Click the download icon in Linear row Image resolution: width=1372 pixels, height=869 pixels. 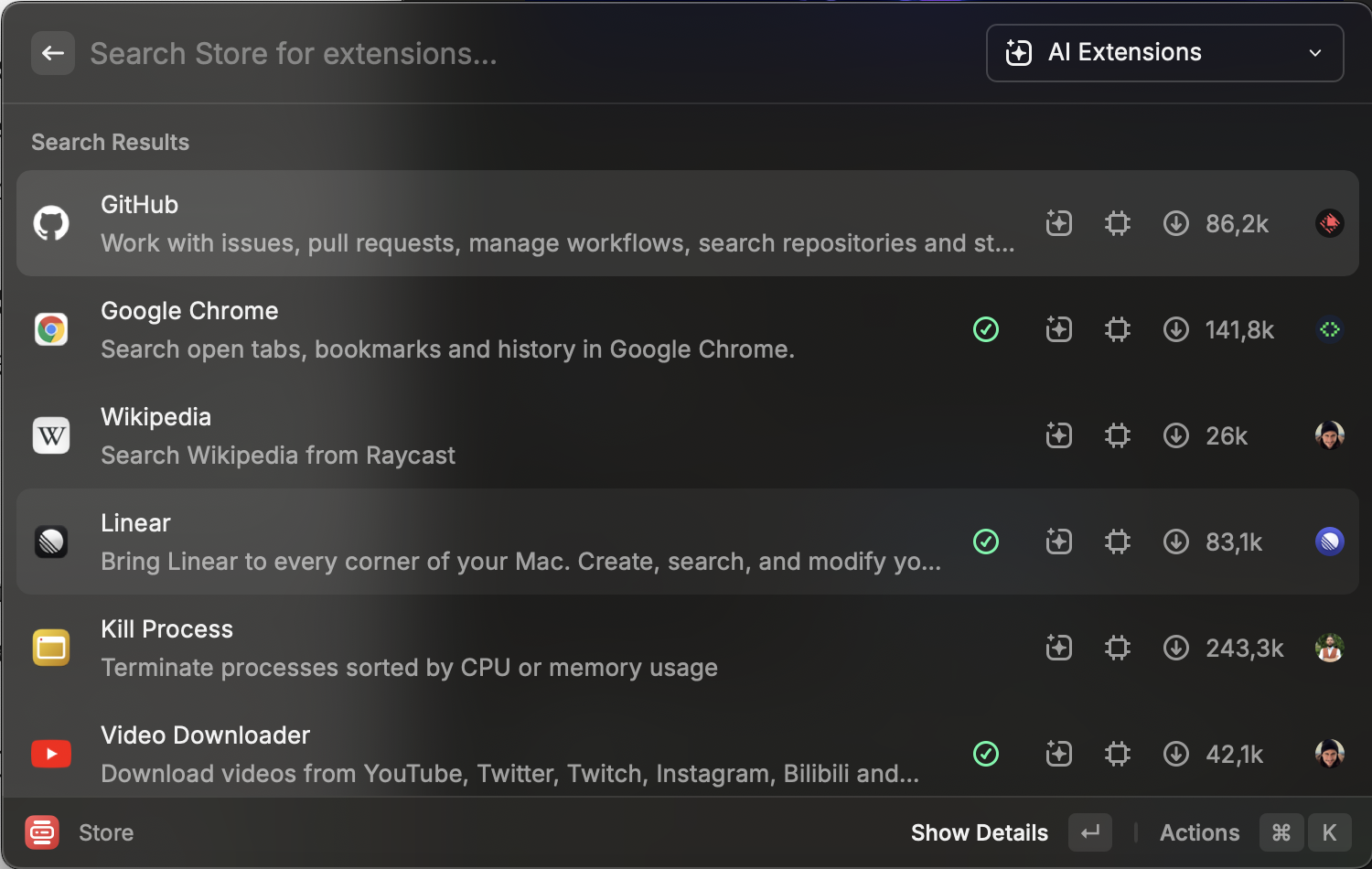(x=1176, y=542)
